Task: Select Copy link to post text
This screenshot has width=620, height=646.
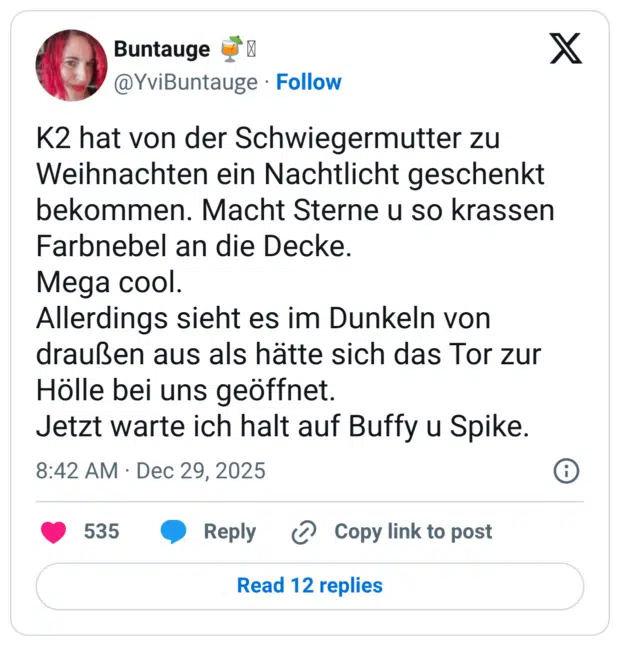Action: 412,532
